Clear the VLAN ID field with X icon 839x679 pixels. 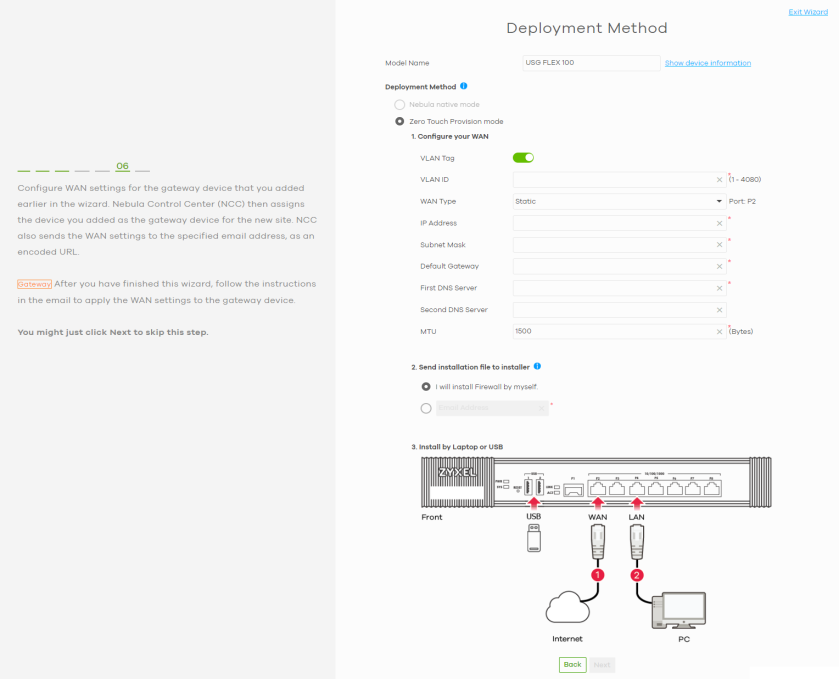pos(719,180)
